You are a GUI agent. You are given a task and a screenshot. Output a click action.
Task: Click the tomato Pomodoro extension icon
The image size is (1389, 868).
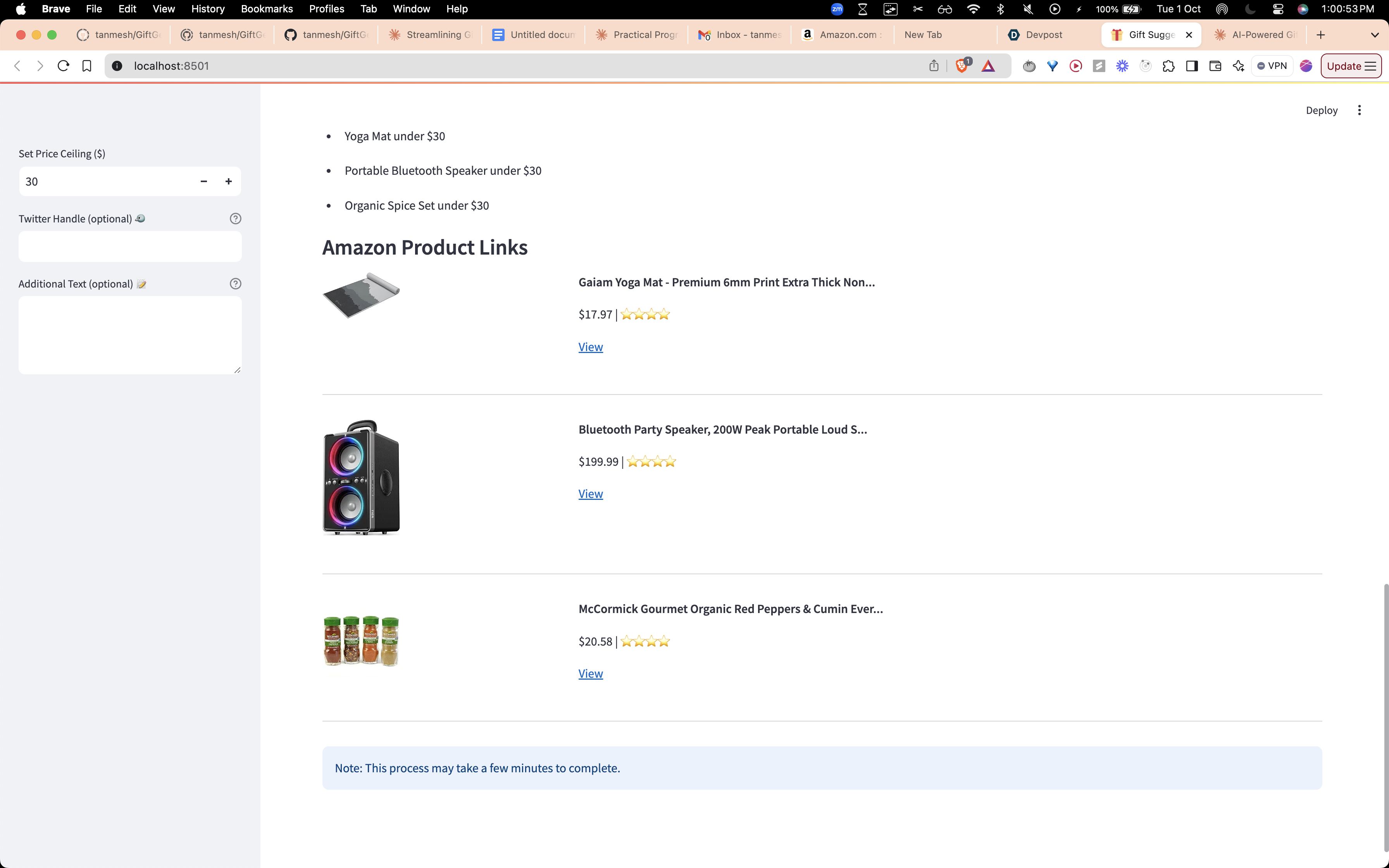[1029, 65]
